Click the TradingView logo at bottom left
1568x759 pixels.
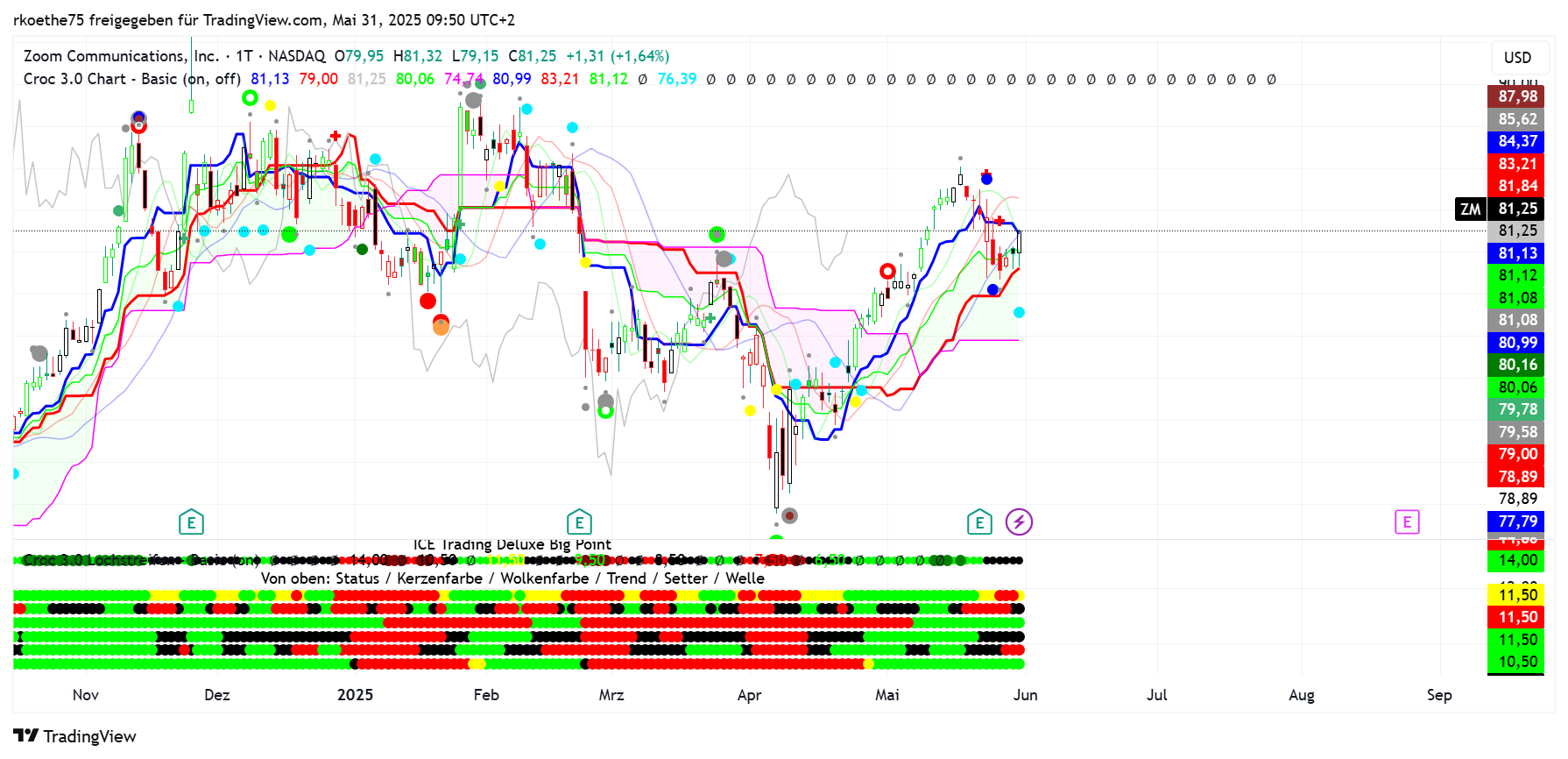(x=75, y=736)
